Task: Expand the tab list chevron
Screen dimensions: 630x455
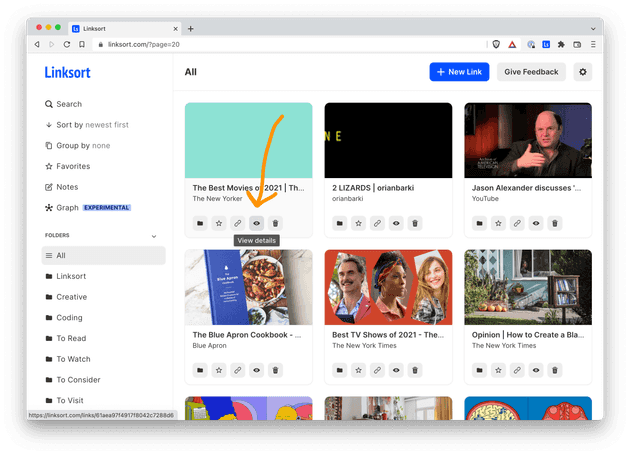Action: point(593,29)
